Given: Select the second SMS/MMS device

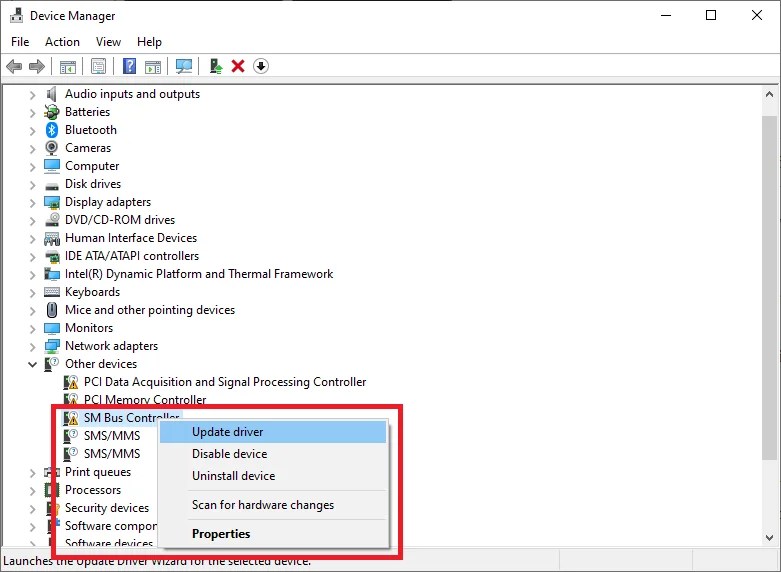Looking at the screenshot, I should (112, 454).
